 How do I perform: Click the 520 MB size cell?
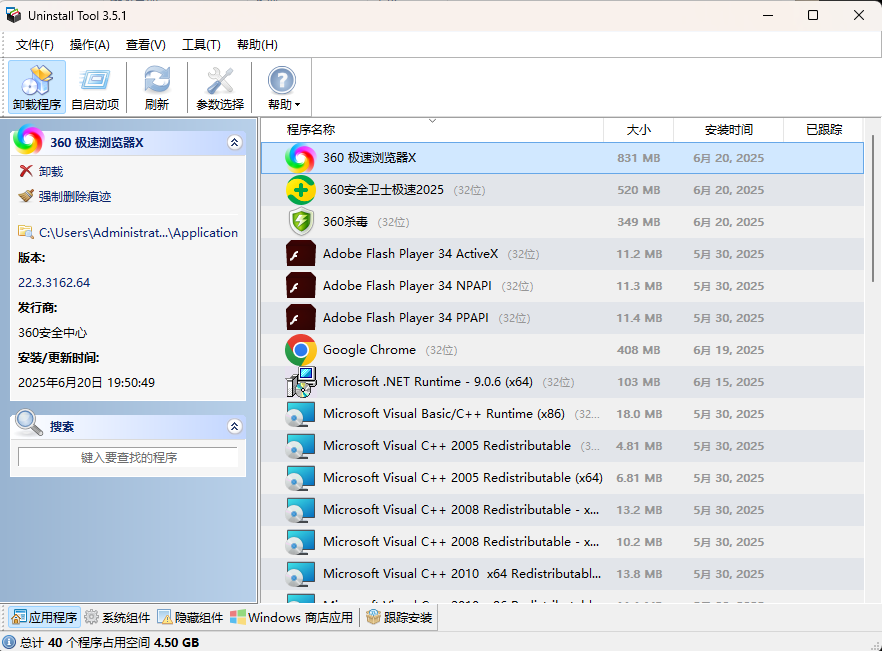[x=638, y=190]
